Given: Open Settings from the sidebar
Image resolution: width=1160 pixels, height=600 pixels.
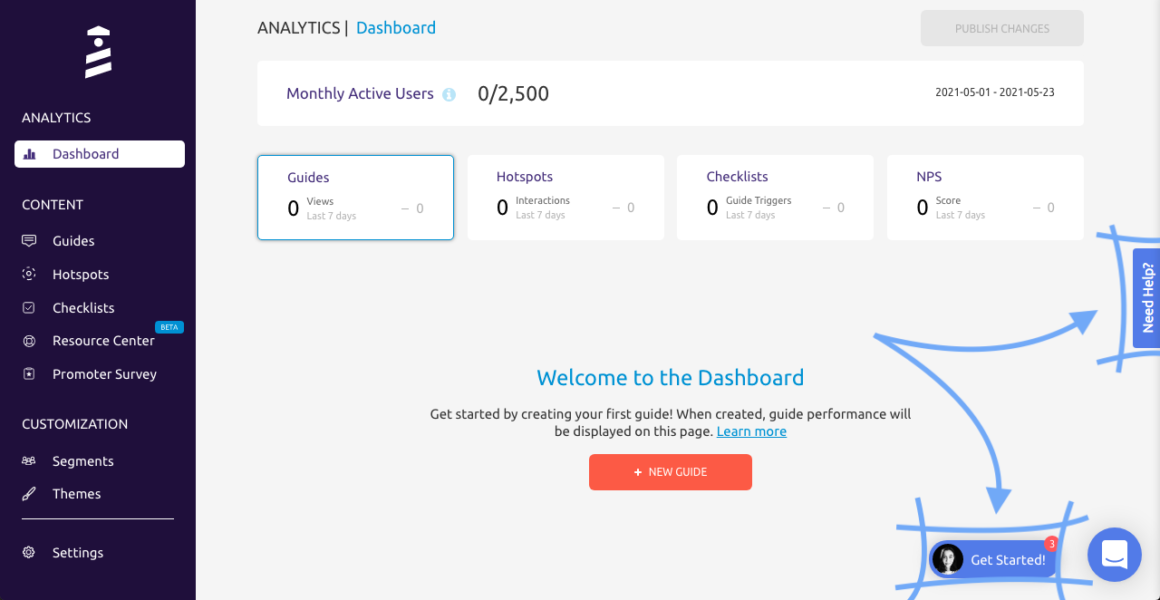Looking at the screenshot, I should click(78, 552).
